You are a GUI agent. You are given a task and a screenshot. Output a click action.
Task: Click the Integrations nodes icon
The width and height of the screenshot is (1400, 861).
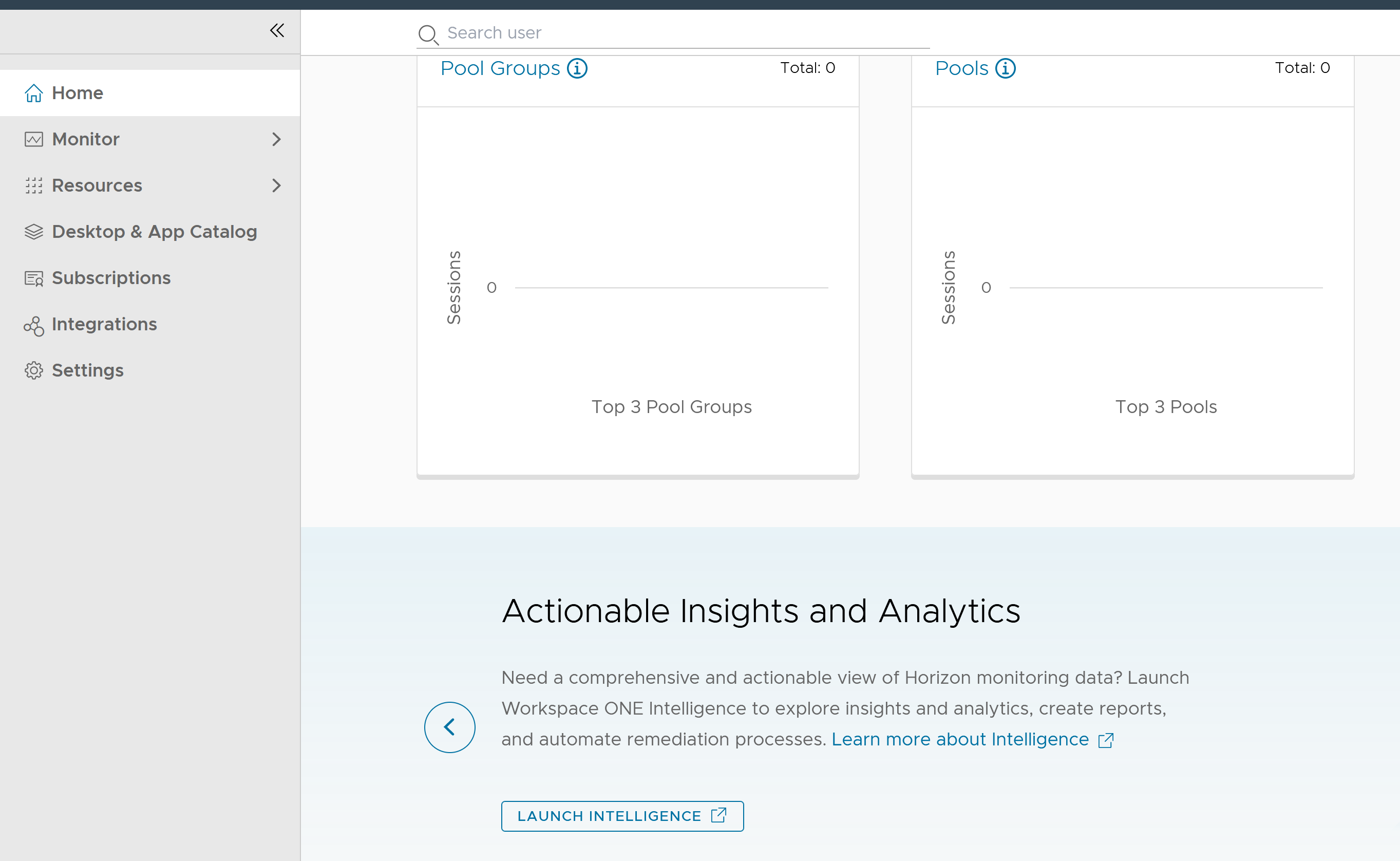pos(33,326)
